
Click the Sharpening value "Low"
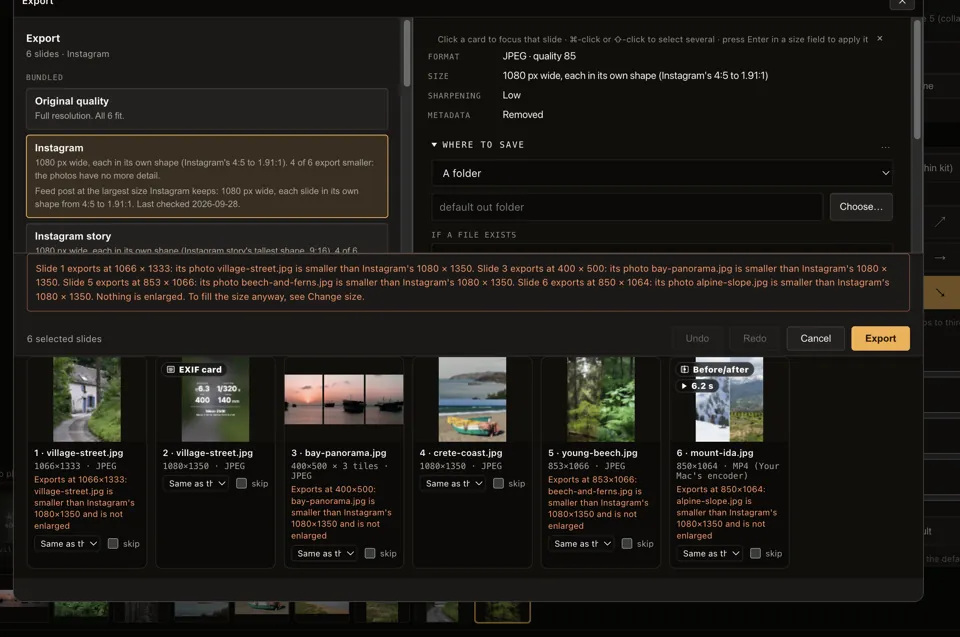512,96
